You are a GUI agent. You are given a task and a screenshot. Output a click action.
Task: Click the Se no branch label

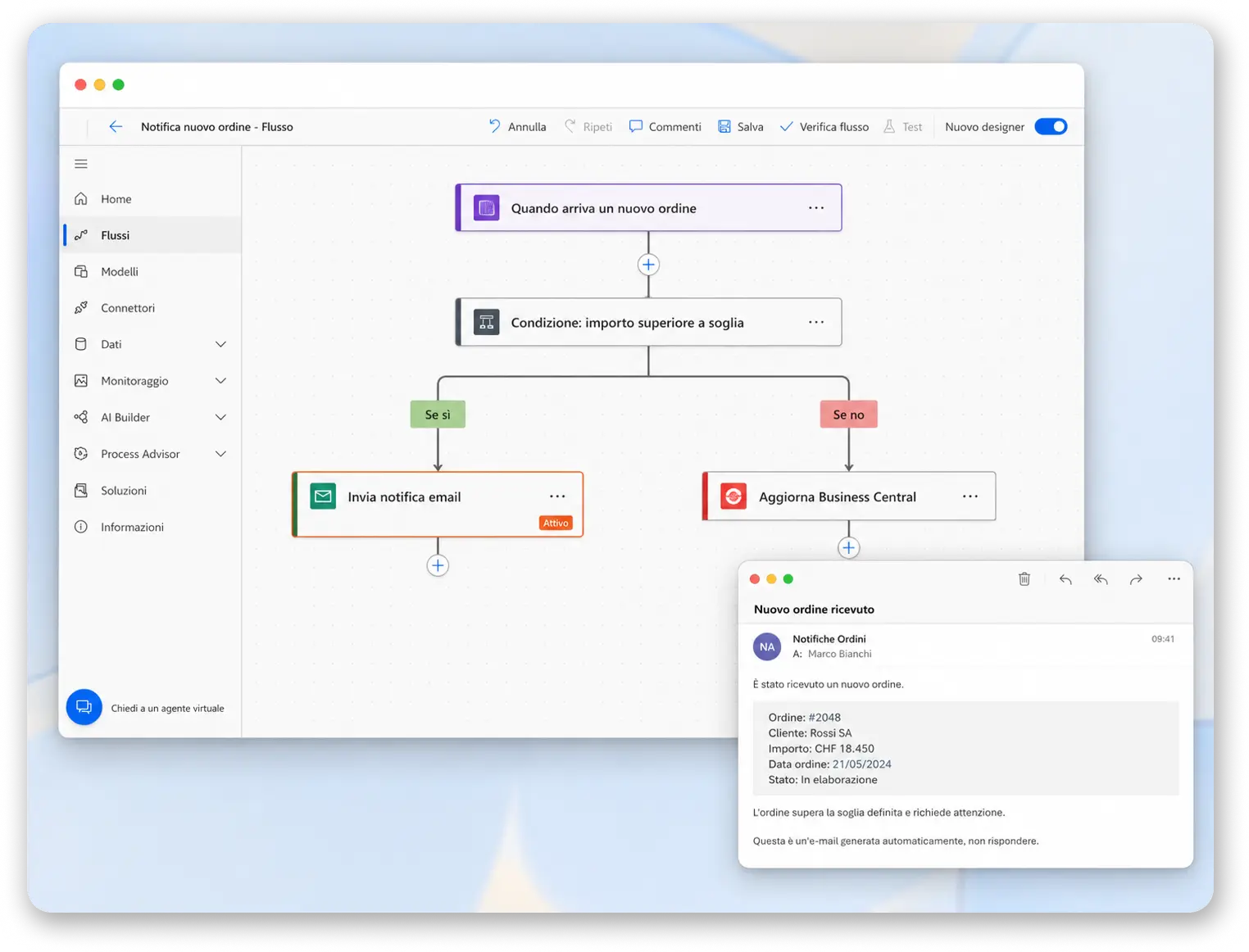coord(848,415)
